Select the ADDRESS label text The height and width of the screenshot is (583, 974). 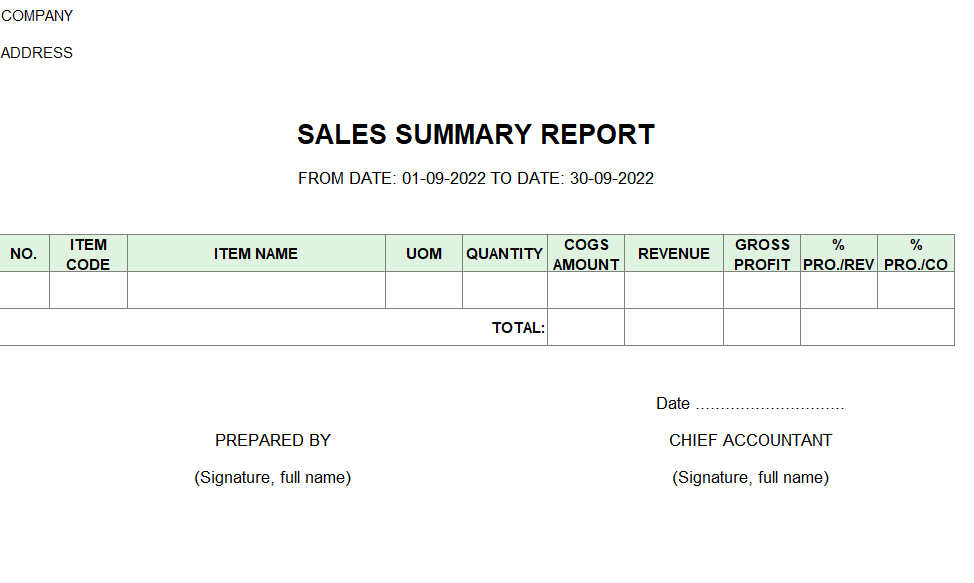click(37, 53)
